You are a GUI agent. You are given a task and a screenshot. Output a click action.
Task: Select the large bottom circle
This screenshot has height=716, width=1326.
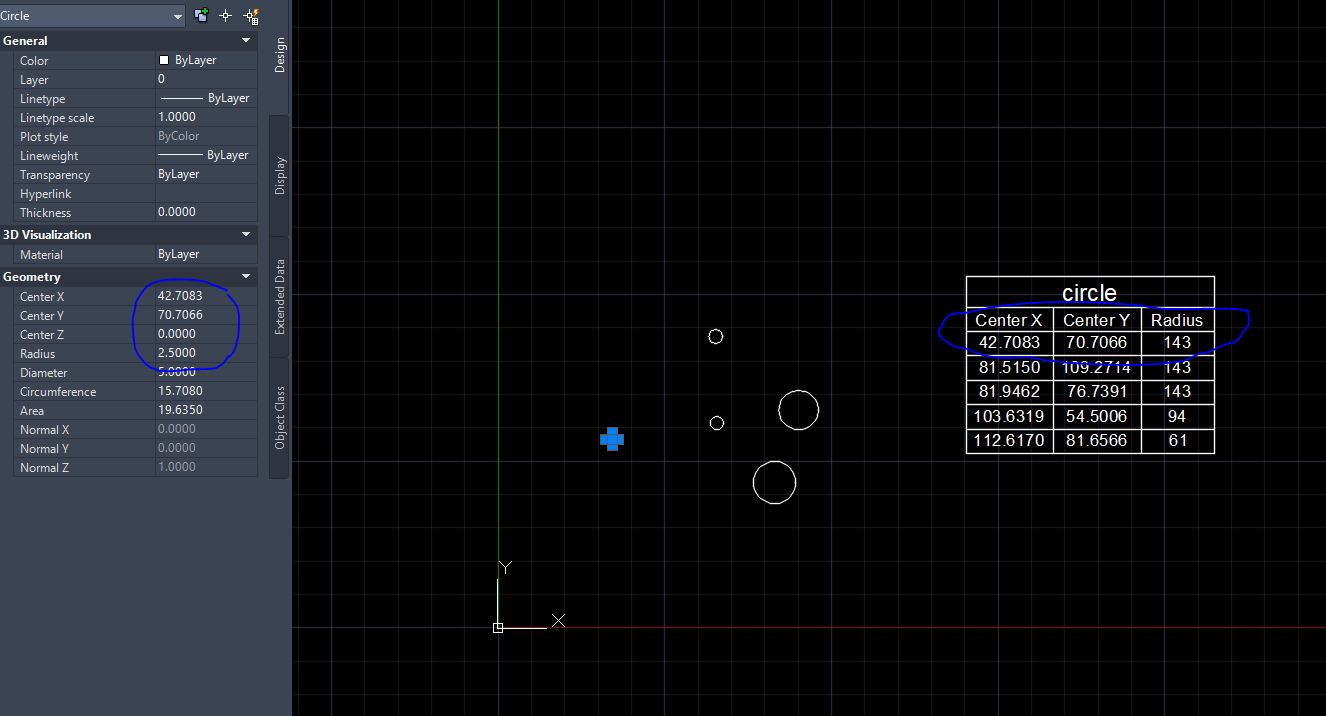point(774,483)
